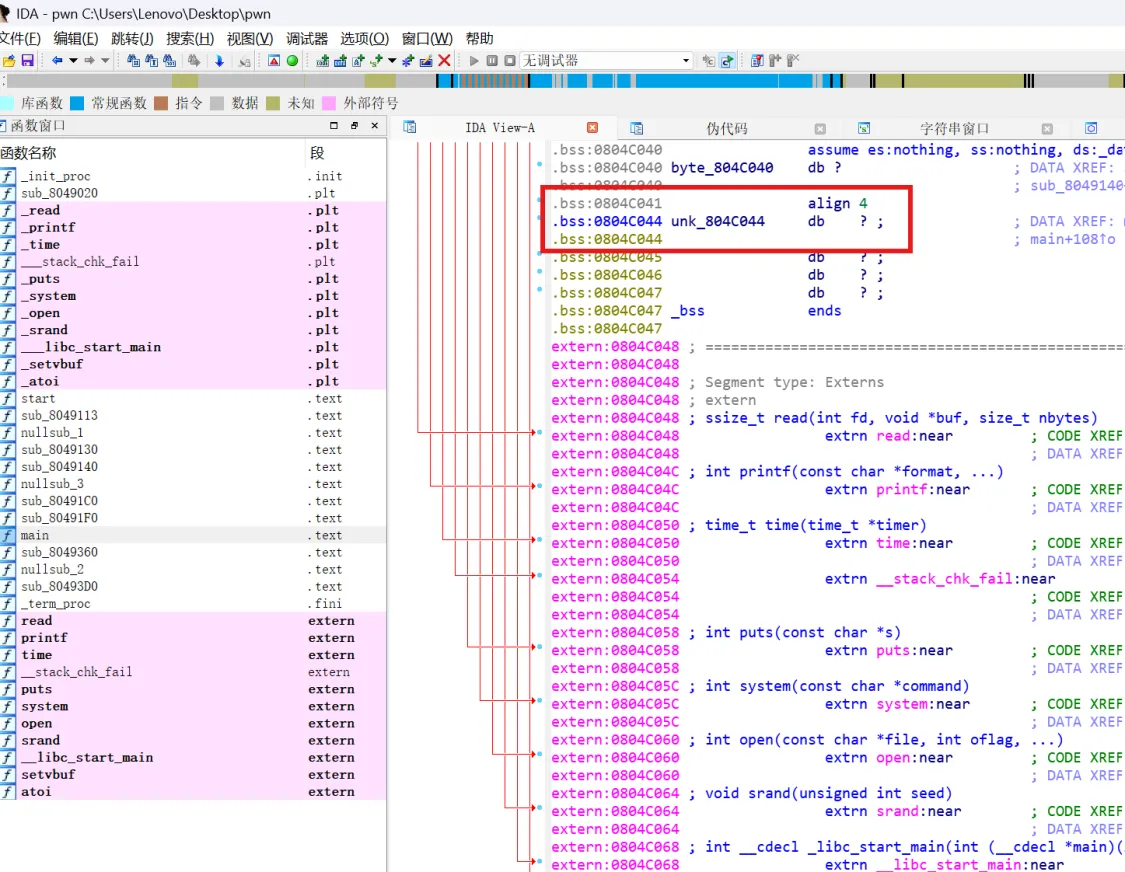Click the delete breakpoint icon with X

pyautogui.click(x=793, y=61)
